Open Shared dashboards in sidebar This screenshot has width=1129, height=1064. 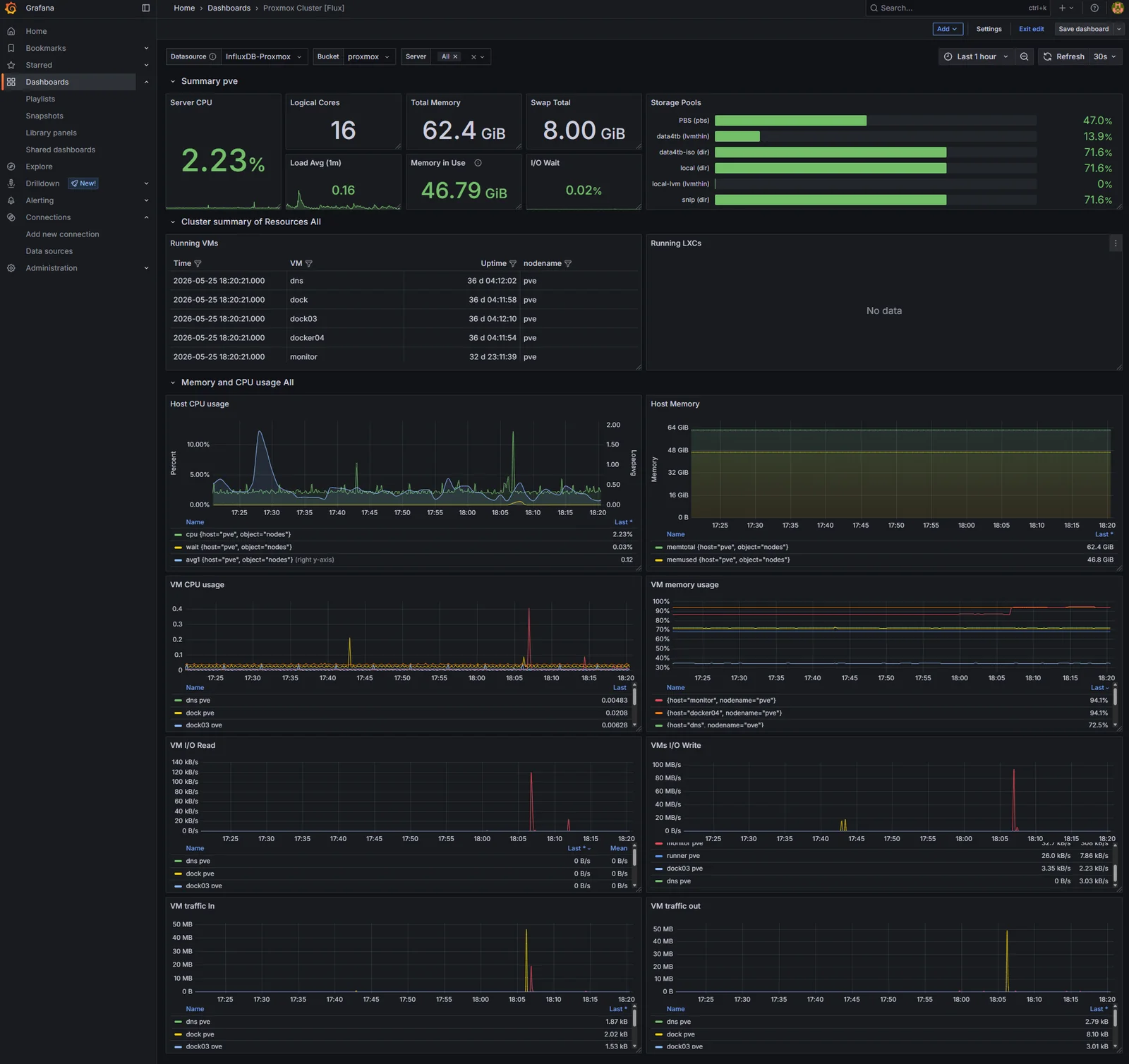(x=60, y=150)
